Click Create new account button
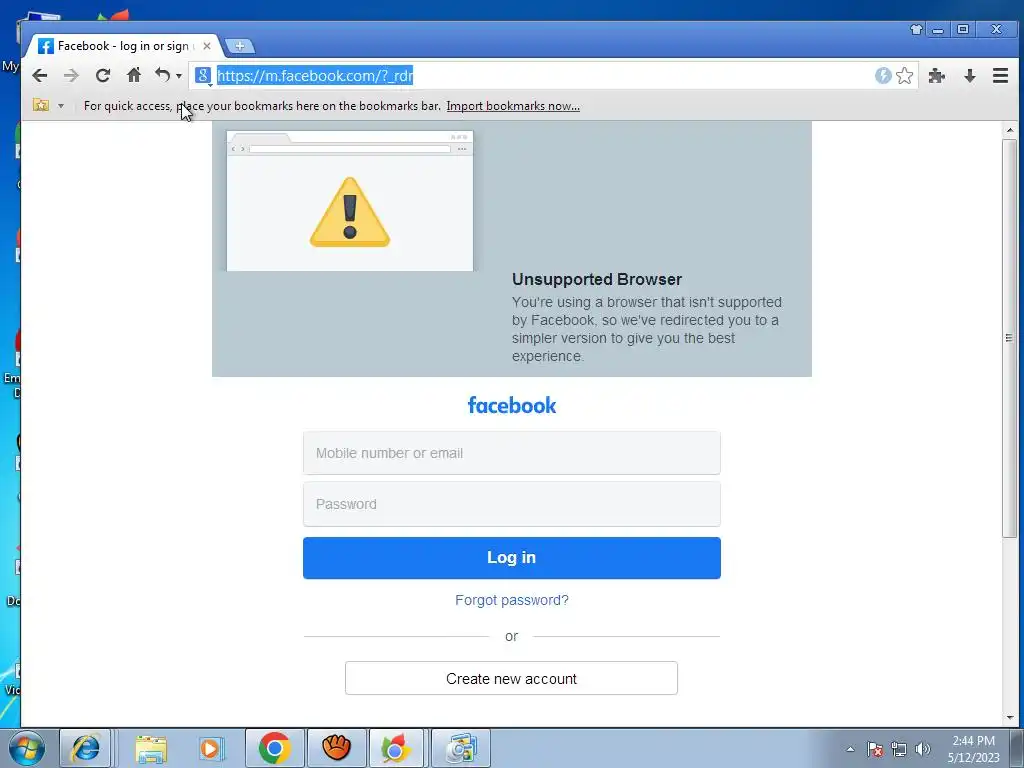The height and width of the screenshot is (768, 1024). coord(511,678)
